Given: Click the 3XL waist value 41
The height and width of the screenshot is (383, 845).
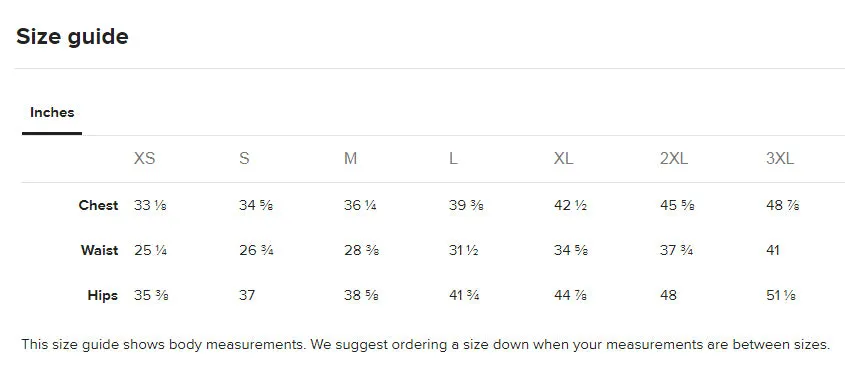Looking at the screenshot, I should click(x=773, y=250).
